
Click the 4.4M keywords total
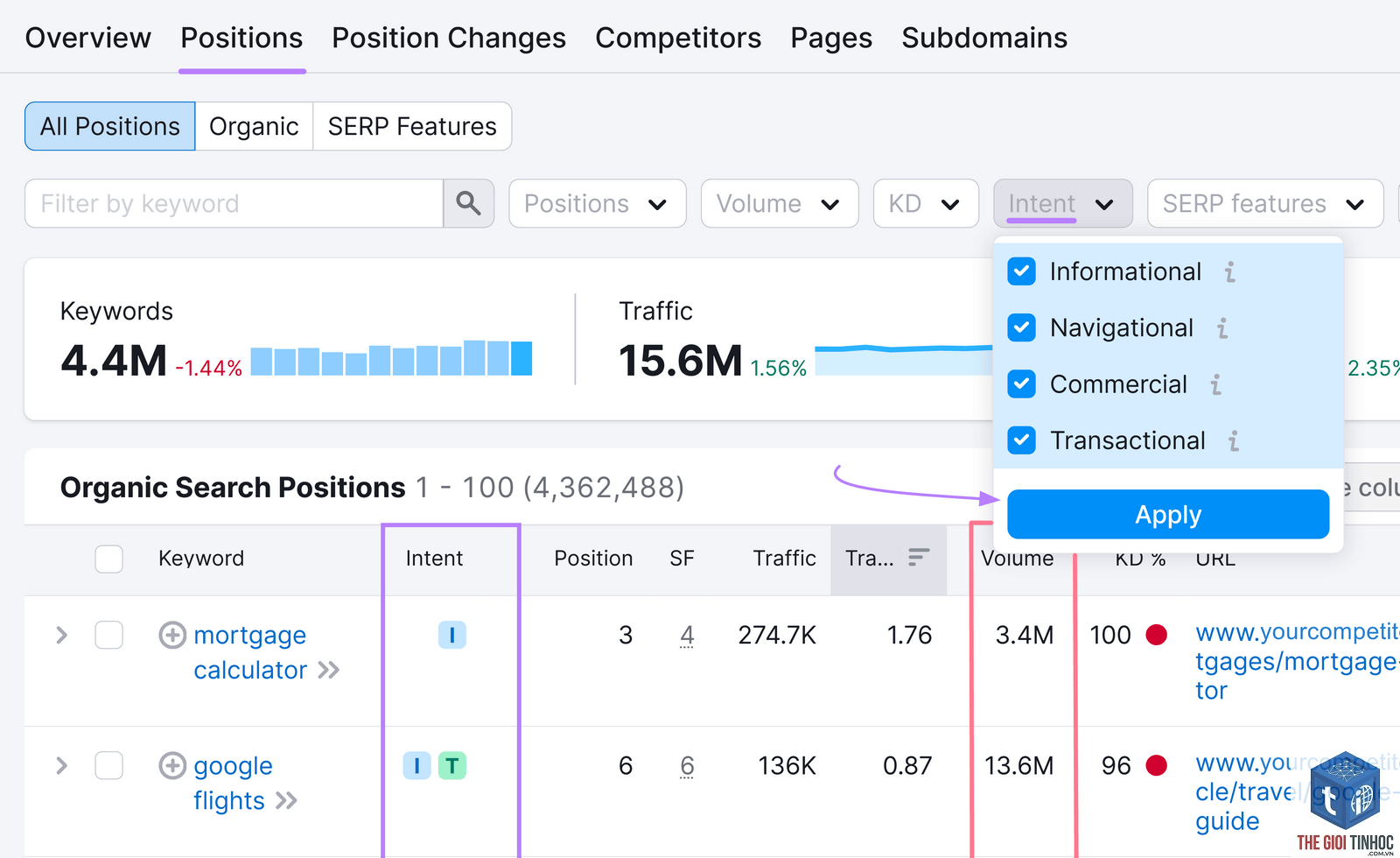click(114, 361)
